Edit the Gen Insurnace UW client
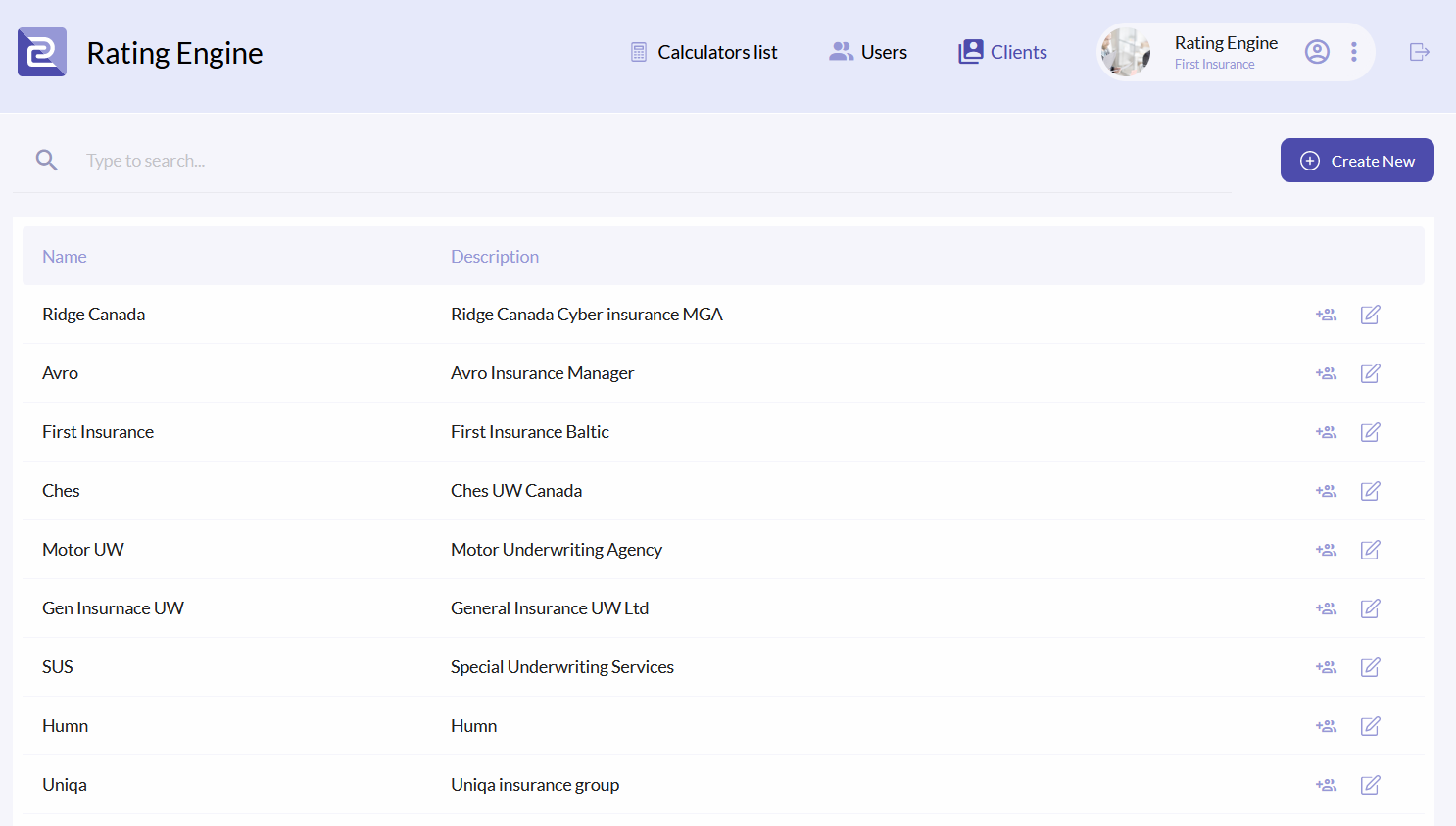1456x826 pixels. tap(1370, 608)
